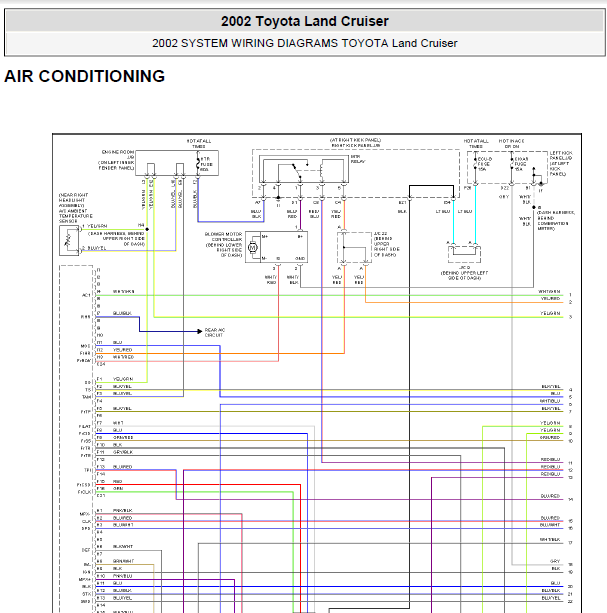
Task: Click the "ECU-B FUSE 15A" label
Action: point(484,164)
